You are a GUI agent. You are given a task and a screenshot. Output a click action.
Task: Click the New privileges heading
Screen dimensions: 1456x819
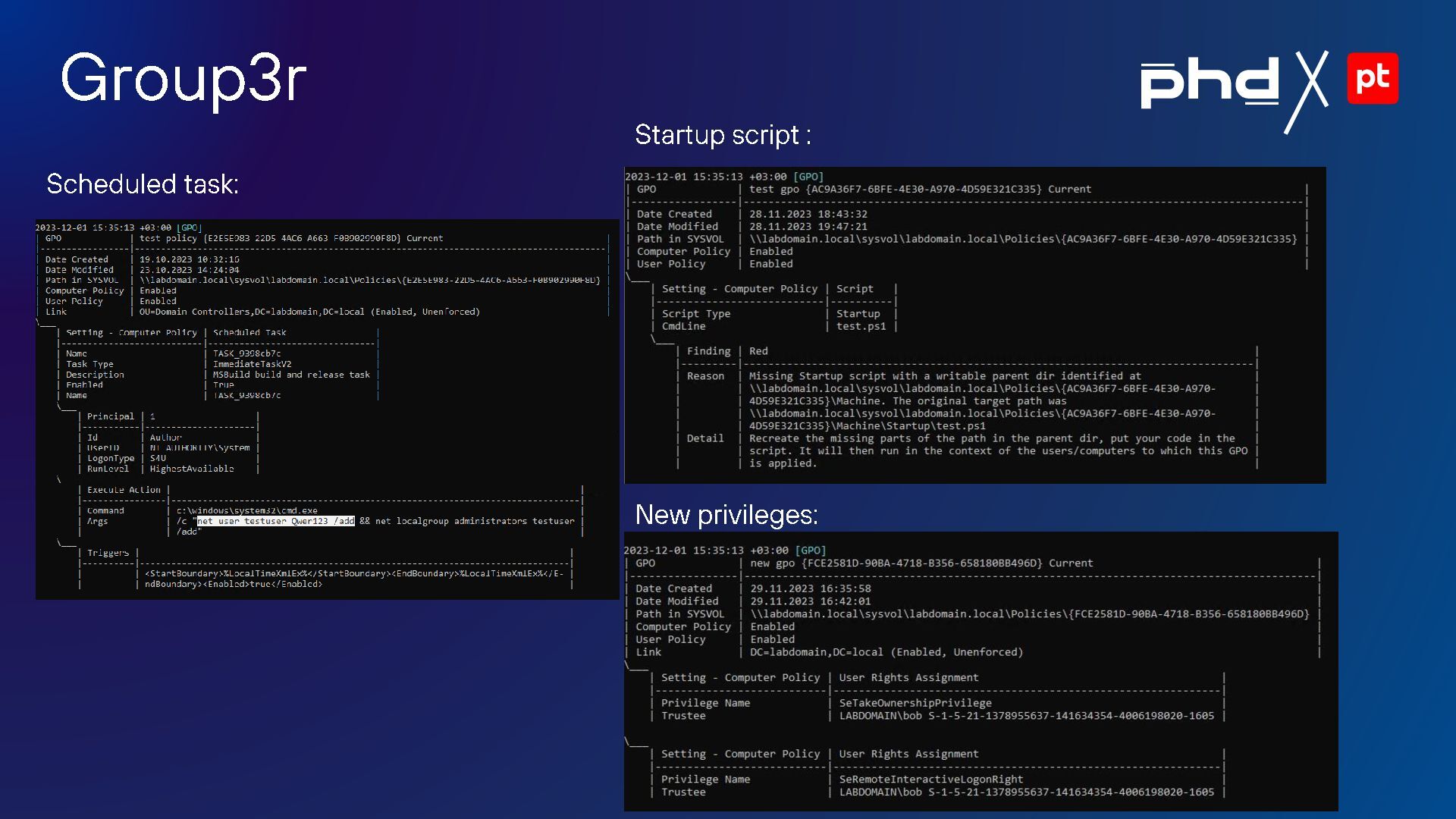click(x=726, y=515)
